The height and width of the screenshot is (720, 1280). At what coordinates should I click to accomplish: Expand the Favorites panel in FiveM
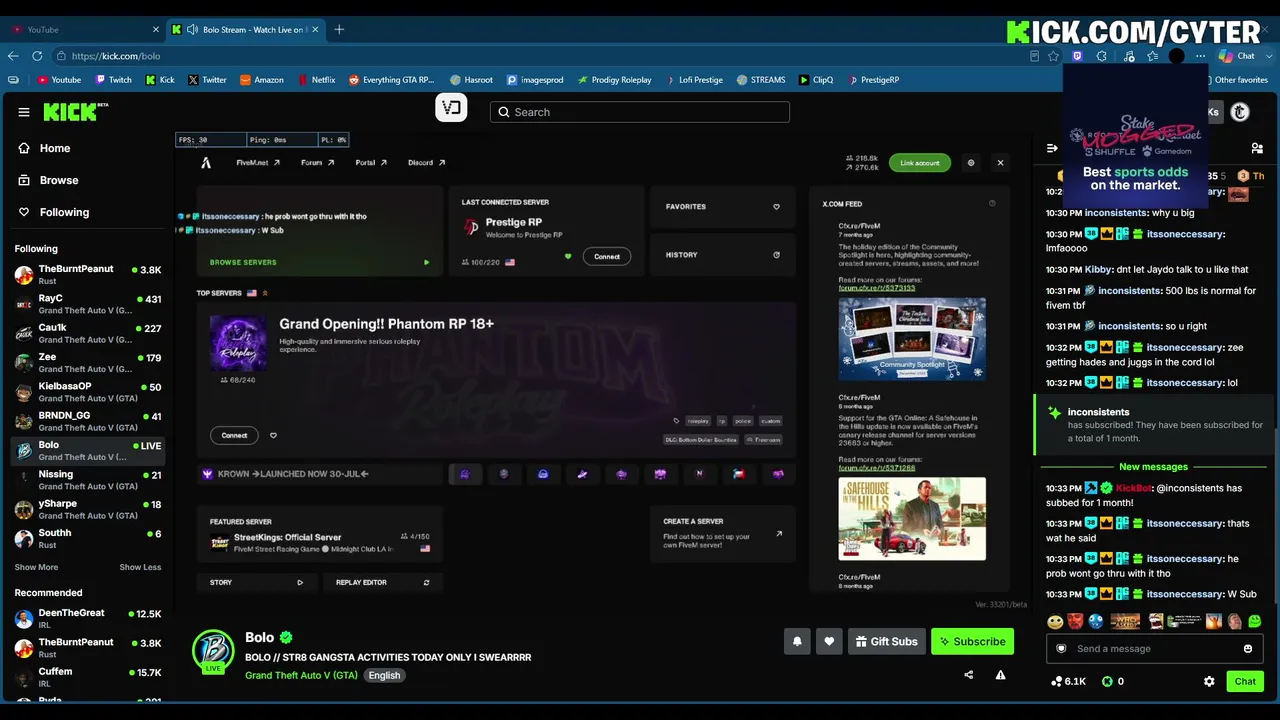click(x=723, y=207)
